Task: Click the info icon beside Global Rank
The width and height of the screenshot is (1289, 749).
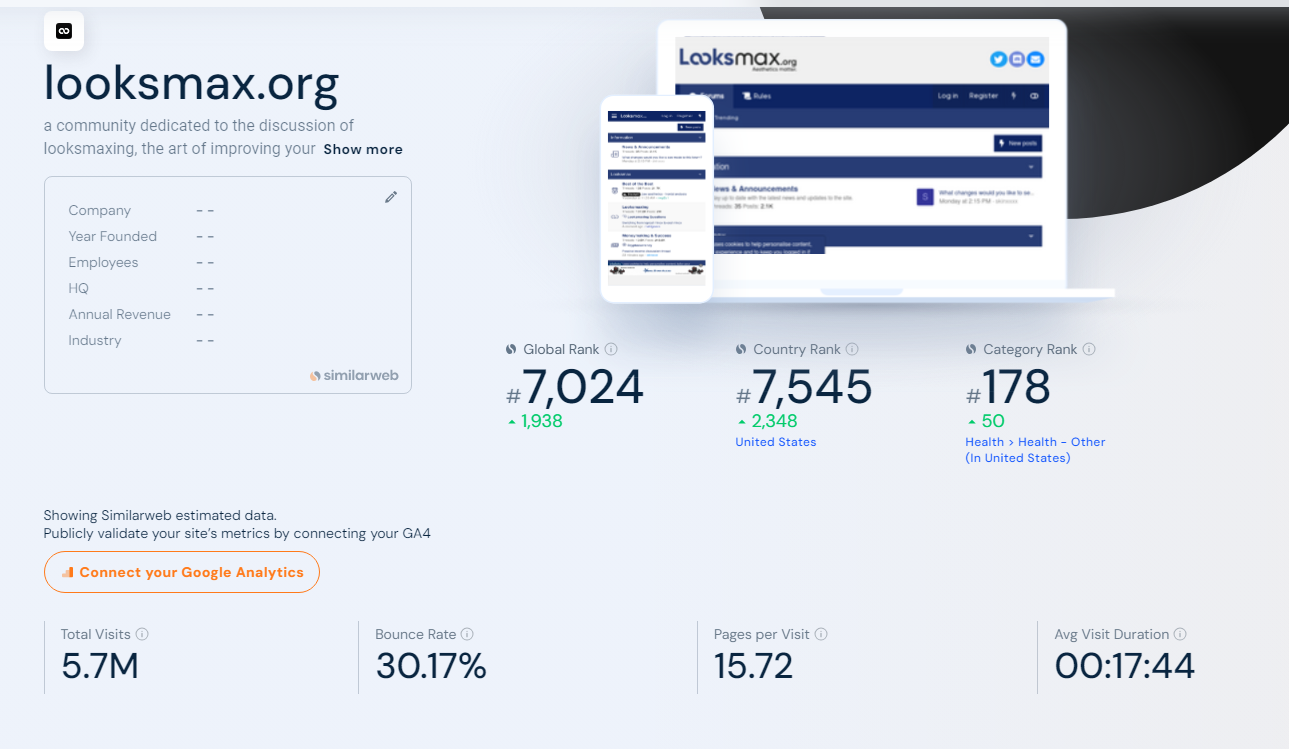Action: (611, 350)
